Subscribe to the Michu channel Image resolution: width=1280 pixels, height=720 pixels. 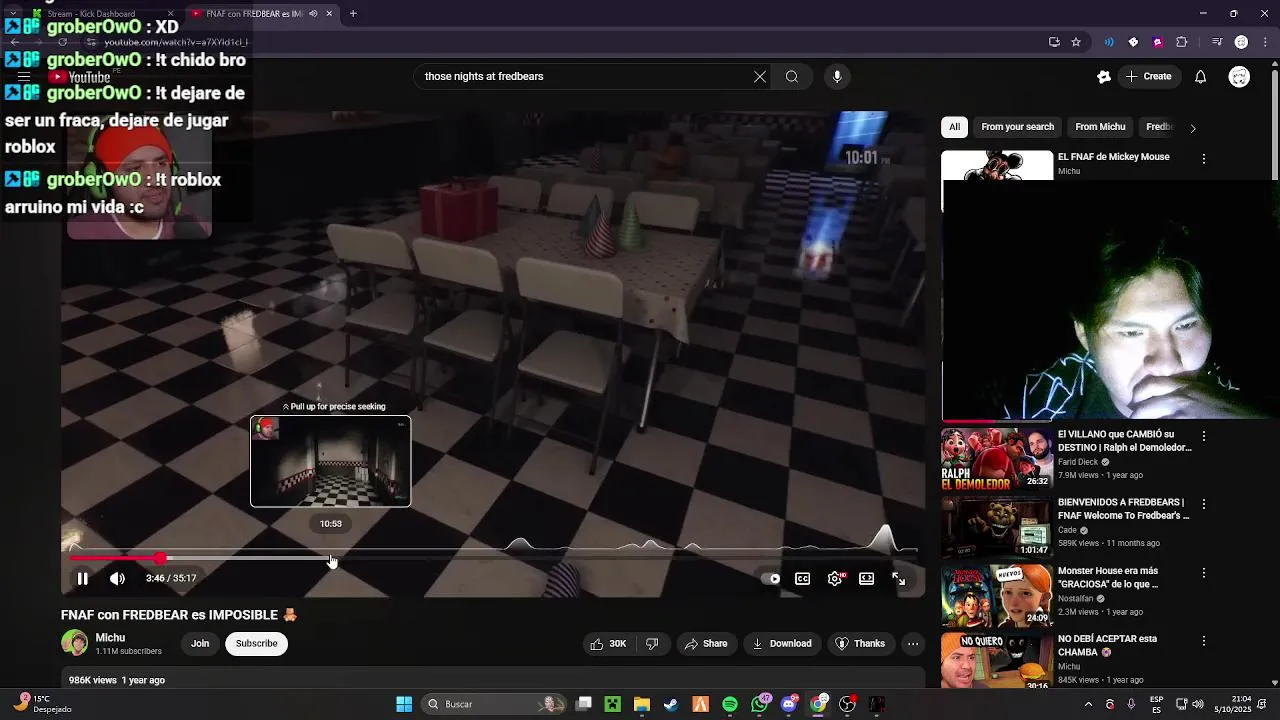(256, 644)
